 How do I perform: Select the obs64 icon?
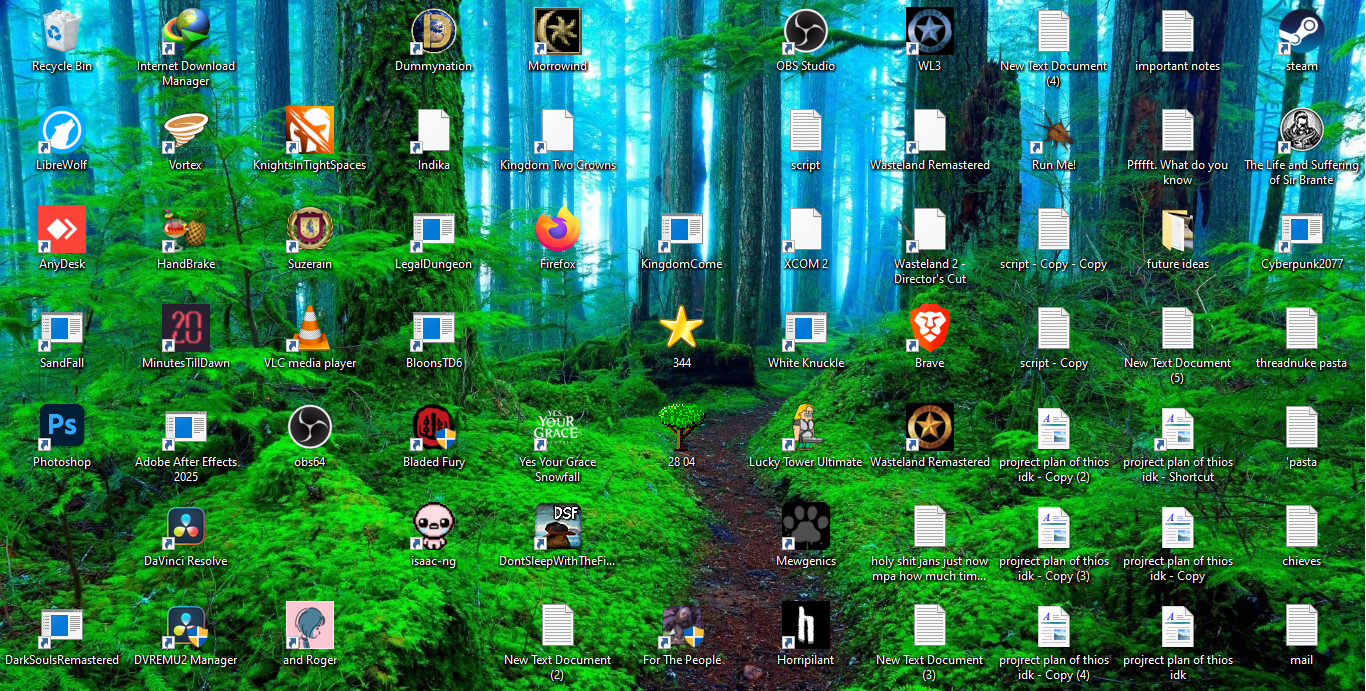coord(310,427)
